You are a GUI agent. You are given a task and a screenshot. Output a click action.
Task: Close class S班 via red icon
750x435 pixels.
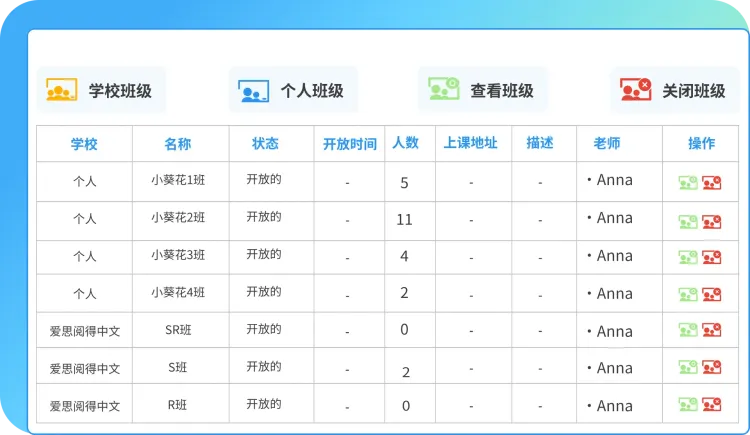click(x=712, y=367)
